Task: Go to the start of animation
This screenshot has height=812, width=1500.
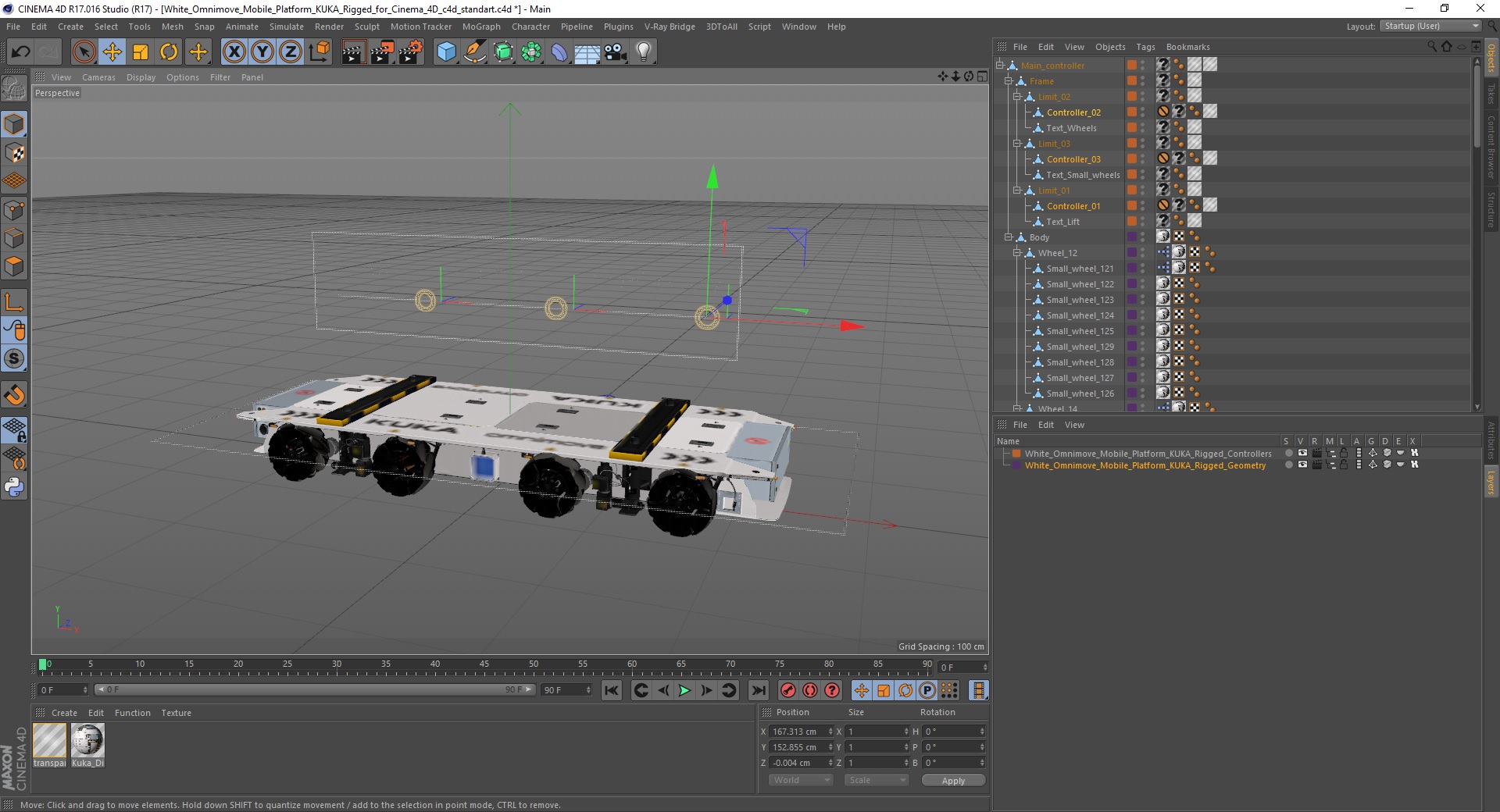Action: (612, 690)
